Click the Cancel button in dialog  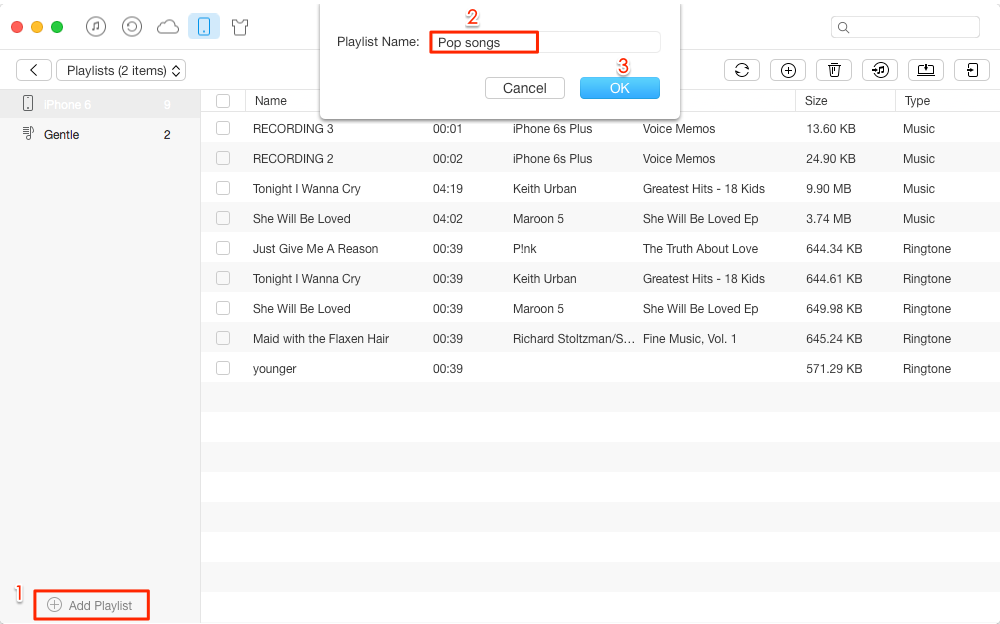pos(525,88)
